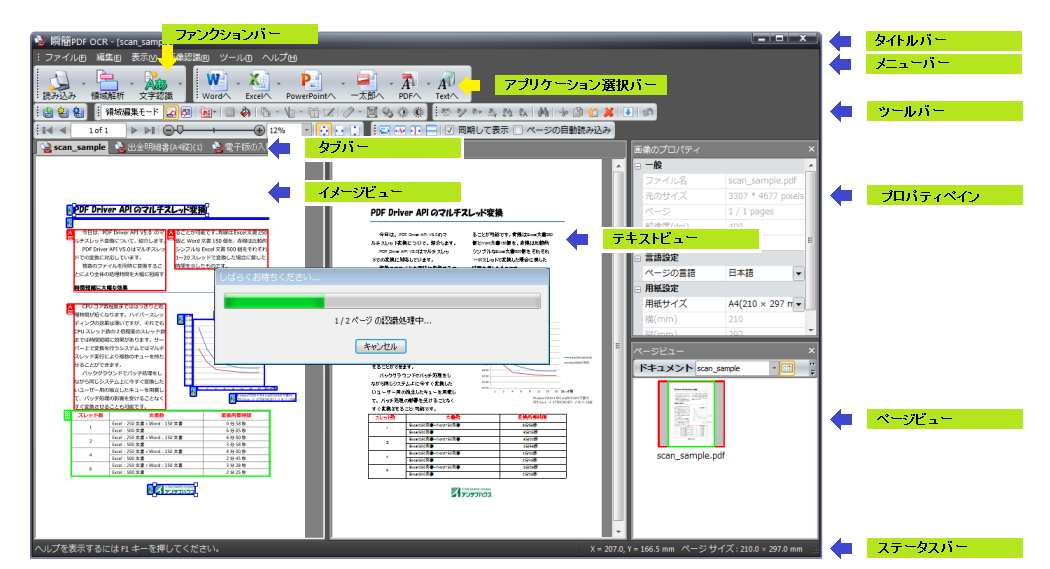This screenshot has height=569, width=1050.
Task: Go to previous page arrow
Action: 62,130
